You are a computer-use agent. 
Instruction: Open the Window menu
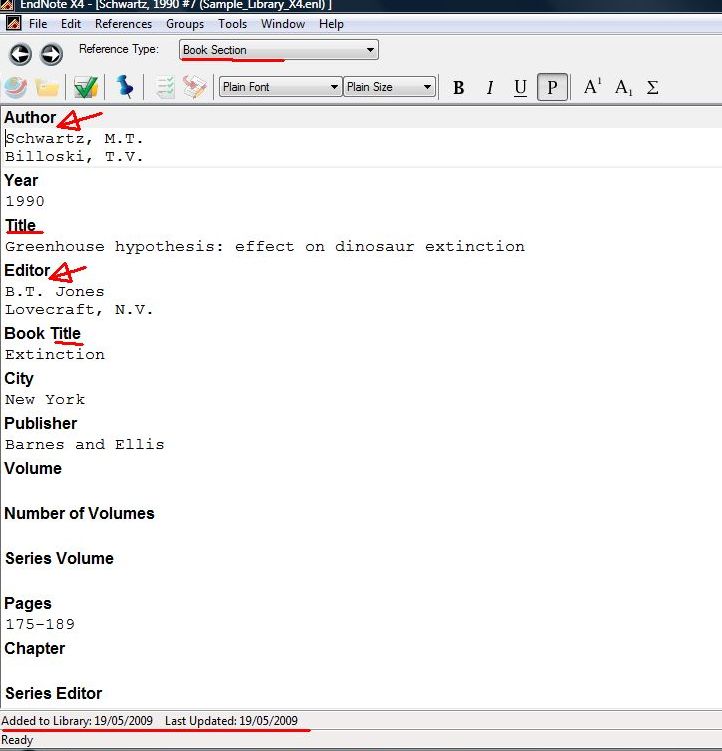[x=283, y=23]
